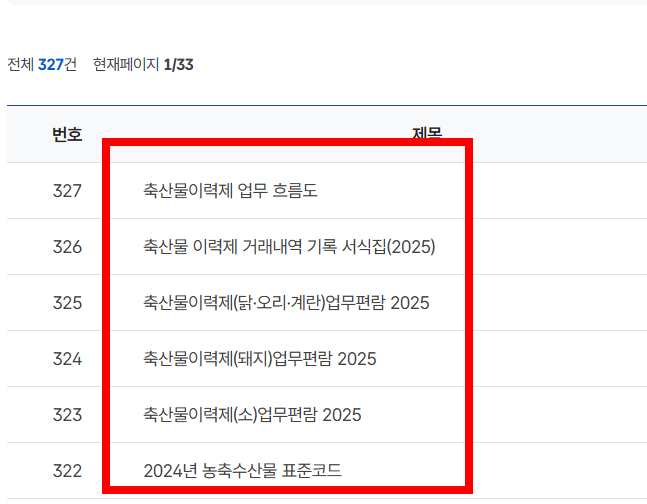The image size is (647, 504).
Task: Click row number 322
Action: (67, 471)
